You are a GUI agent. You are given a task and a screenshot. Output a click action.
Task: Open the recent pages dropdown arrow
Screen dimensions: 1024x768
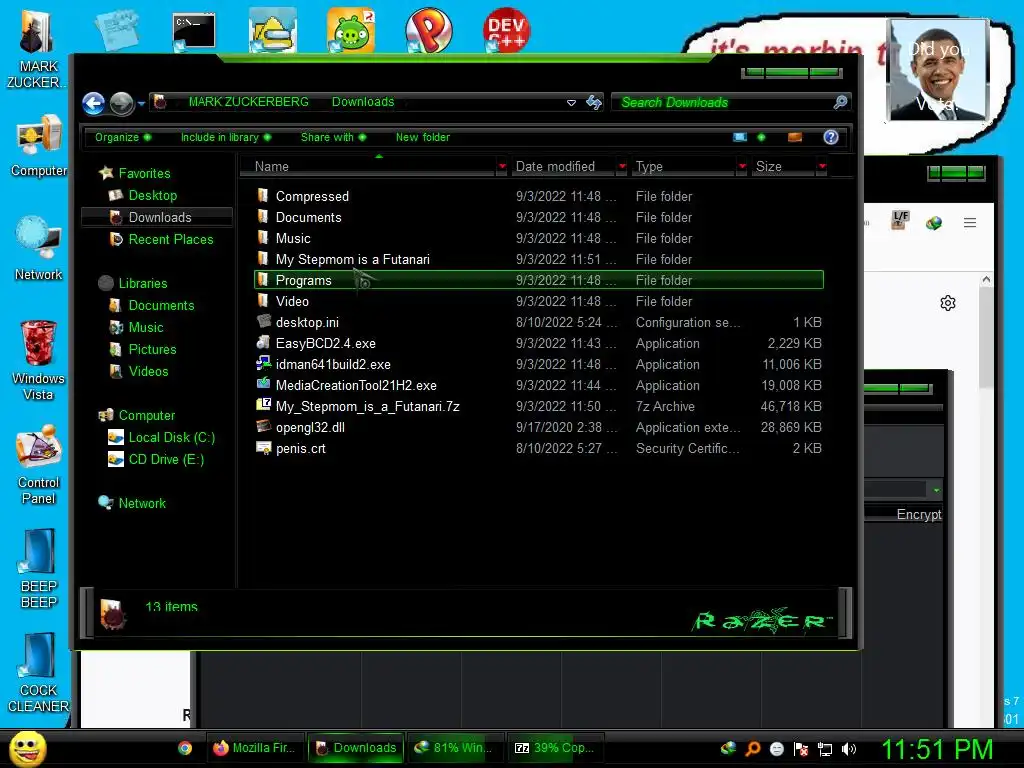(x=141, y=104)
